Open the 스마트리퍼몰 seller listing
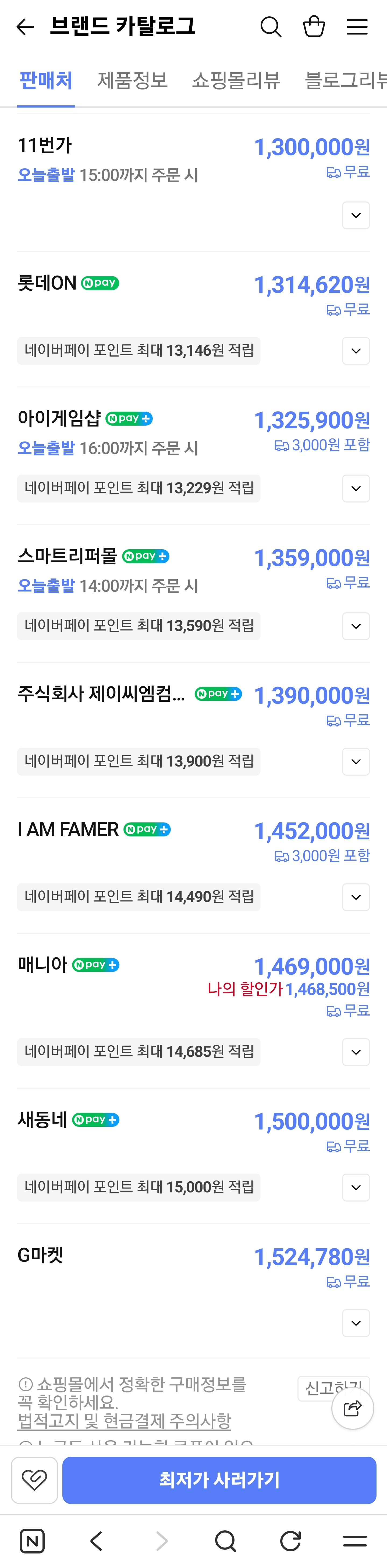Image resolution: width=387 pixels, height=1568 pixels. (67, 556)
